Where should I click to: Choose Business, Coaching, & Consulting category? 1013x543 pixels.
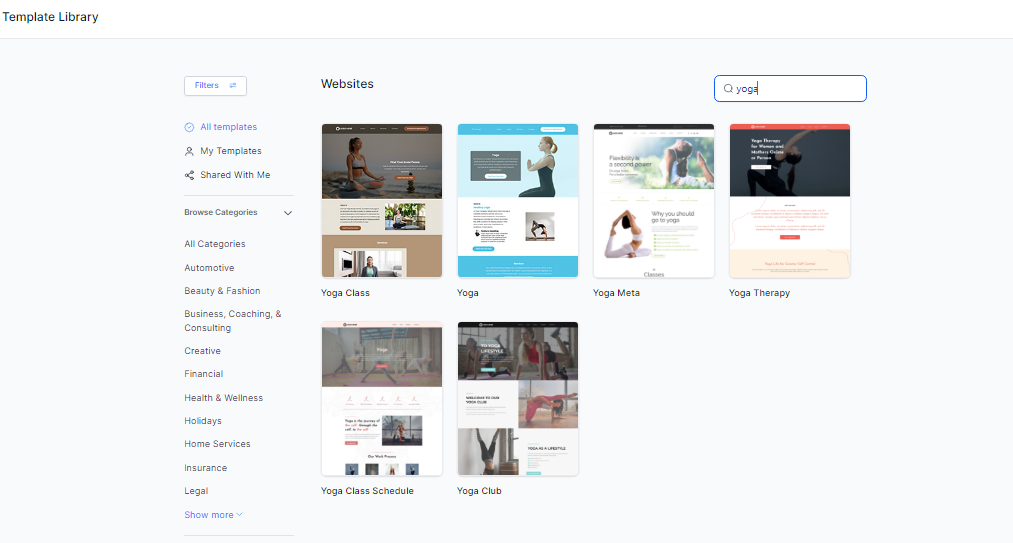pos(232,321)
